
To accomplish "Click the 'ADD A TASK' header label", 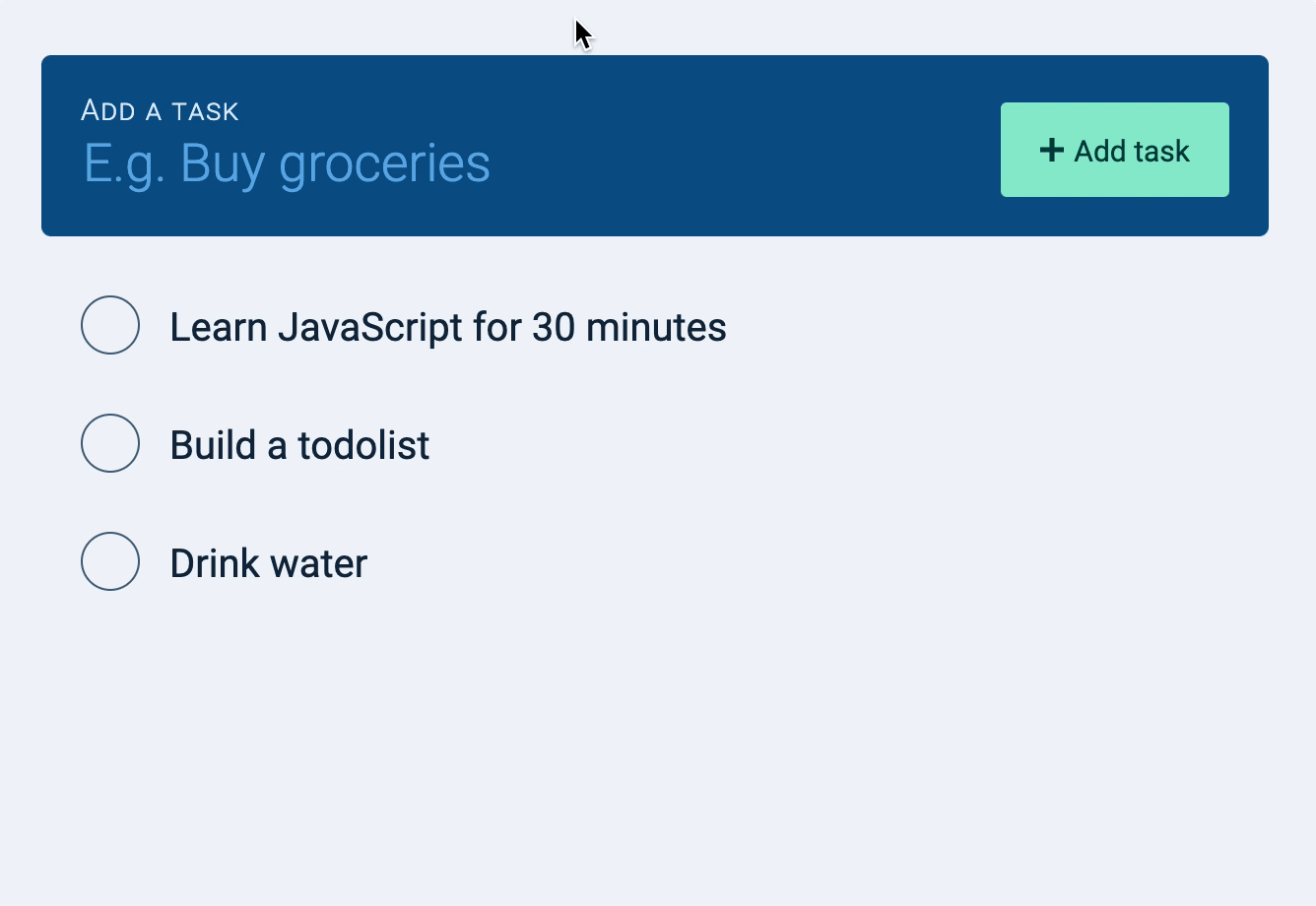I will pyautogui.click(x=160, y=110).
